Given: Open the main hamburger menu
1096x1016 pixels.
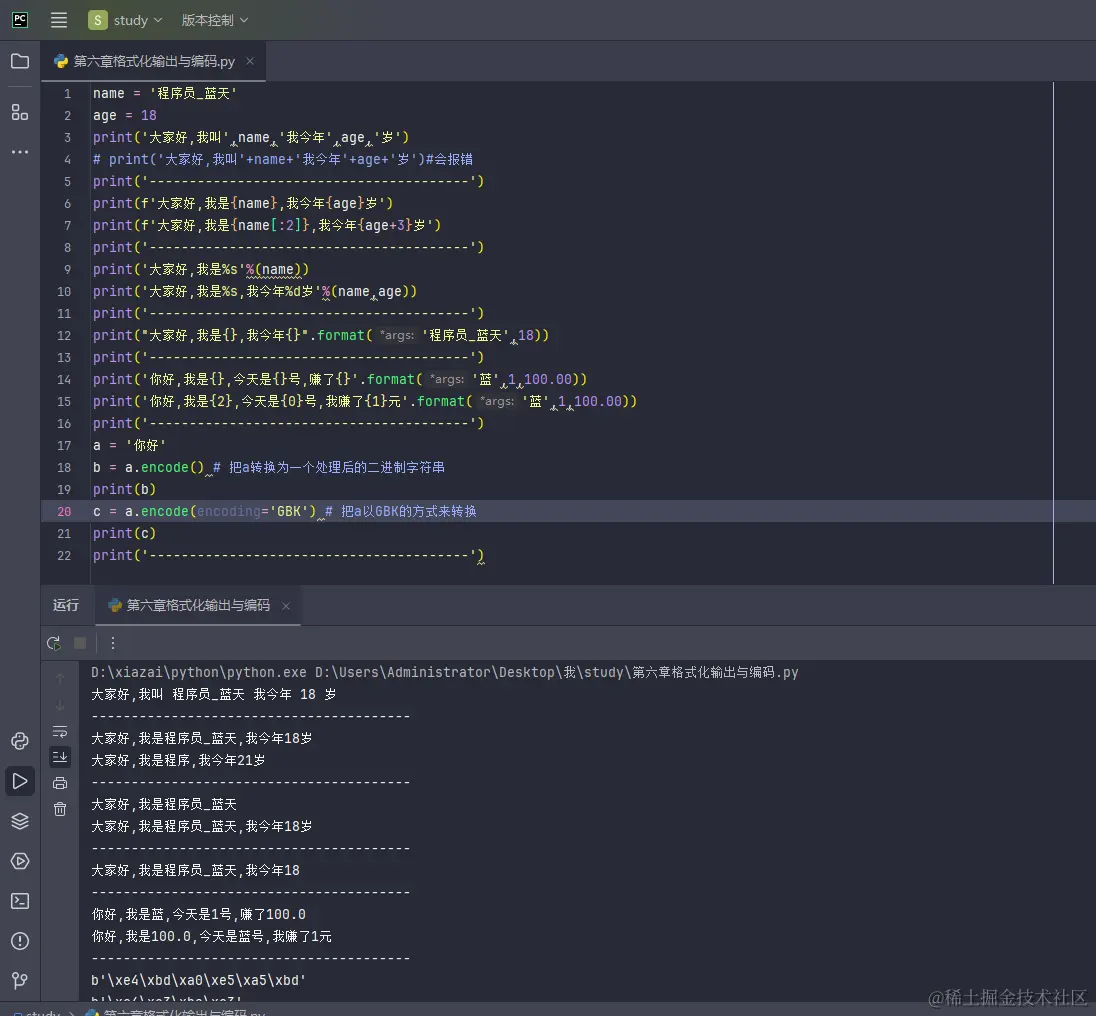Looking at the screenshot, I should 59,20.
